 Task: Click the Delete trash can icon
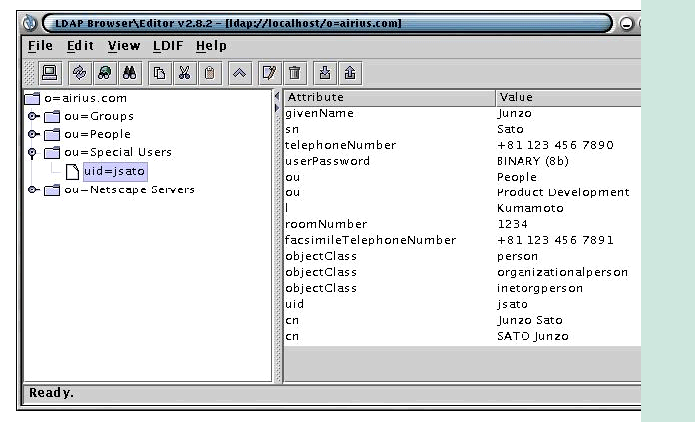point(294,73)
